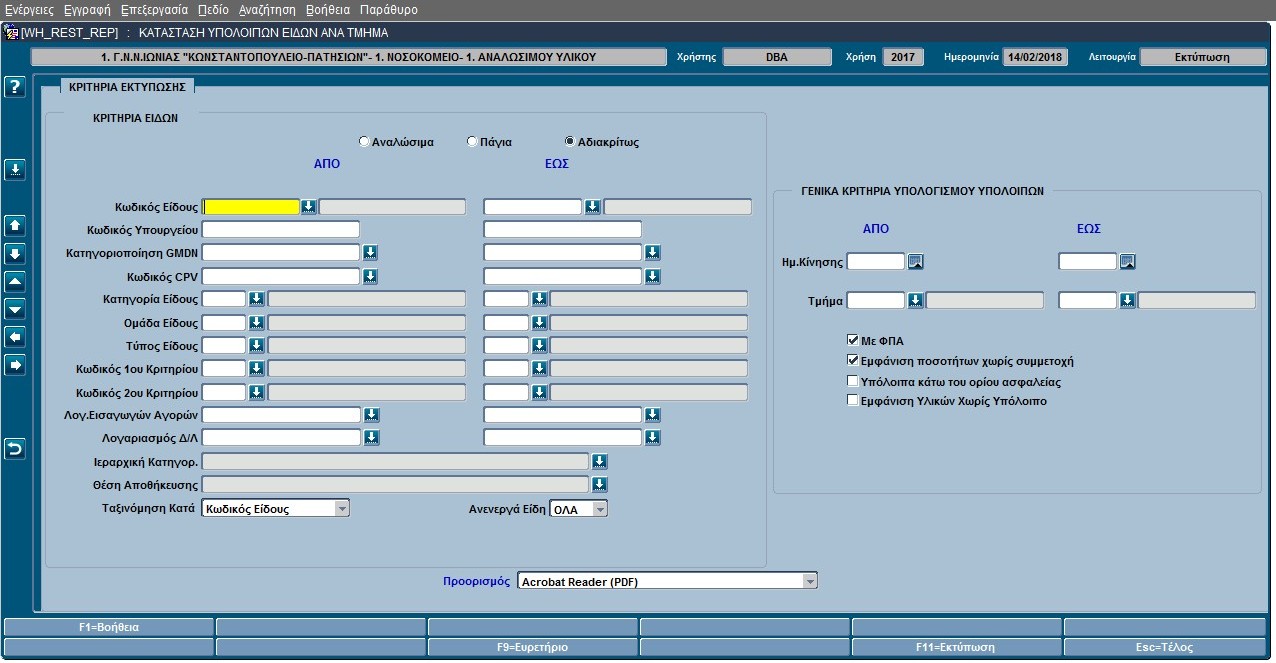This screenshot has width=1276, height=663.
Task: Open lookup for Κωδικός Είδους ΕΩΣ
Action: (592, 207)
